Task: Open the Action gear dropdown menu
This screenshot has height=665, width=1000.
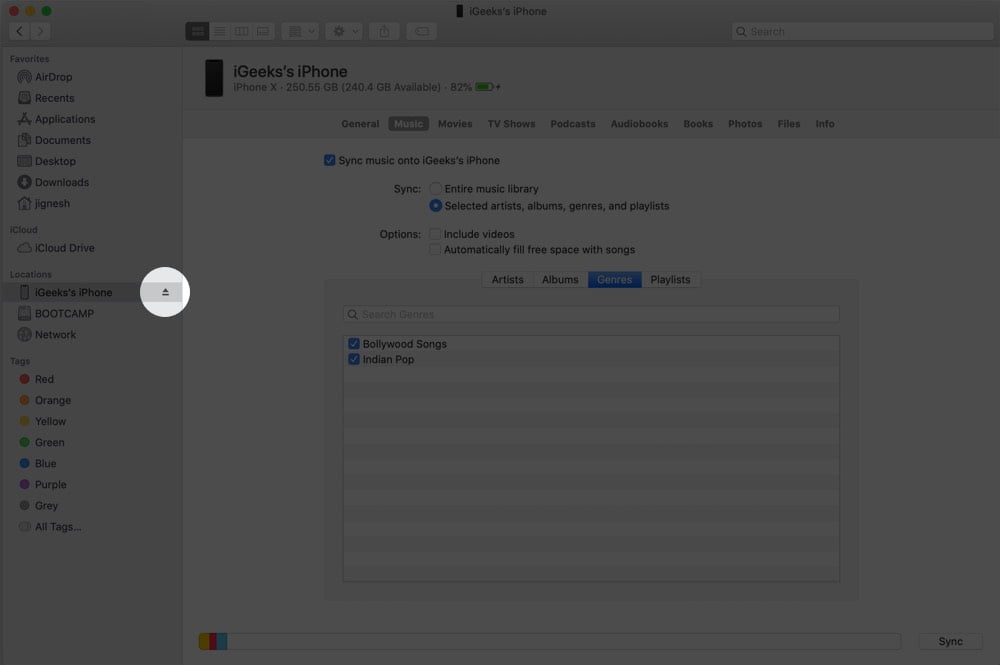Action: pos(344,31)
